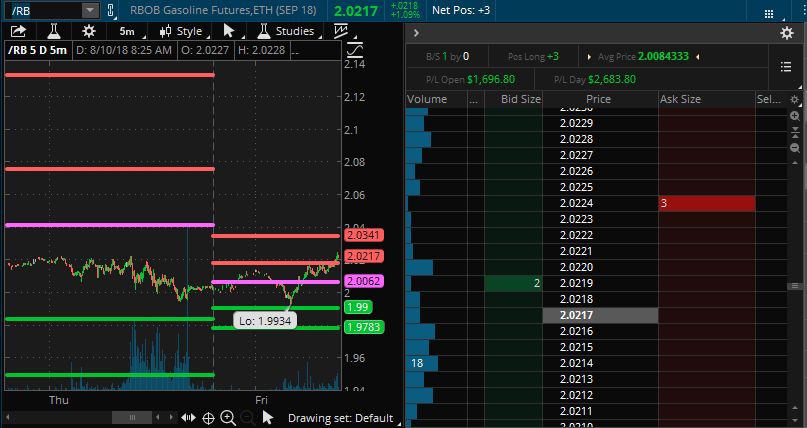This screenshot has width=807, height=428.
Task: Open the Style dropdown menu
Action: pos(181,31)
